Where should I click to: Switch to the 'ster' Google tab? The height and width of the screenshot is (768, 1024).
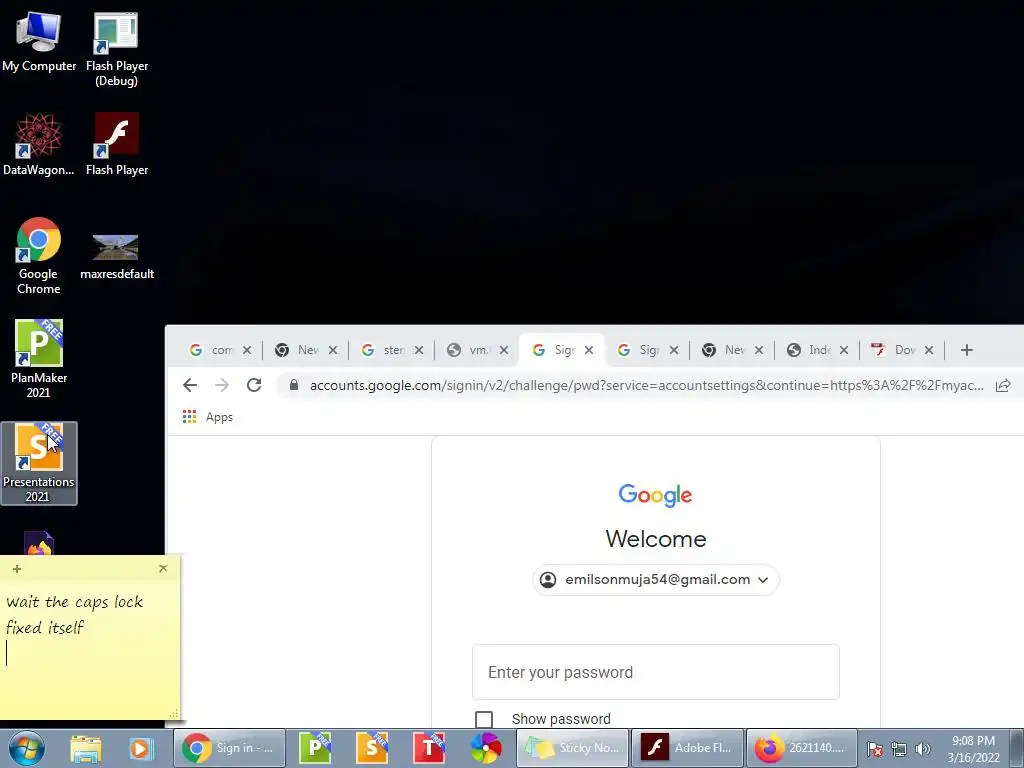click(385, 350)
